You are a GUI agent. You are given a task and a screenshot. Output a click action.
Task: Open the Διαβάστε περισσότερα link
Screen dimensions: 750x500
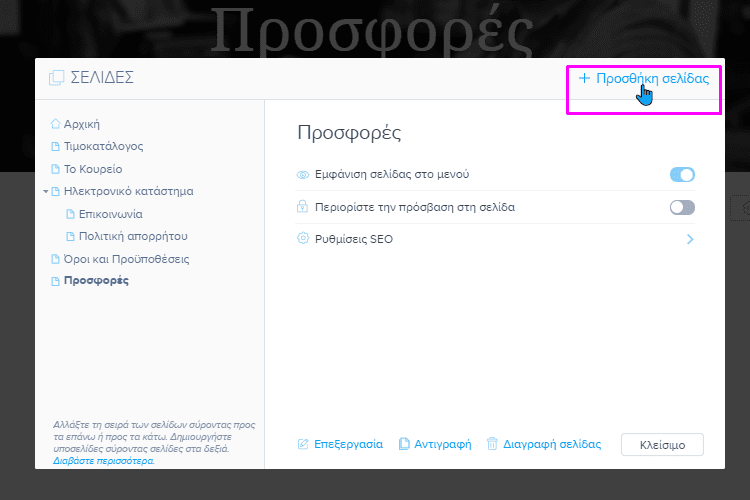coord(103,461)
